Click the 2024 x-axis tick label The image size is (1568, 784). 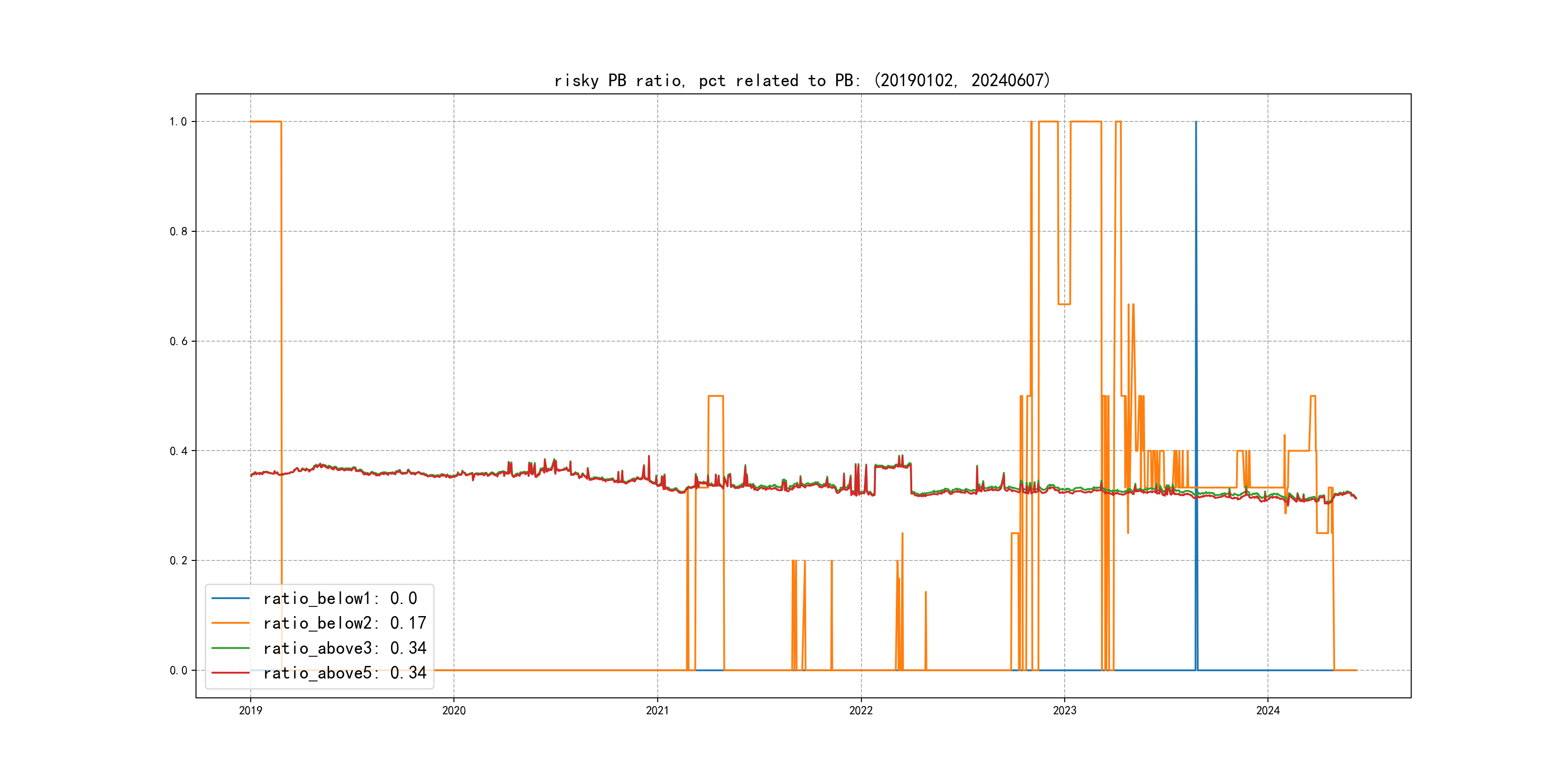1268,710
